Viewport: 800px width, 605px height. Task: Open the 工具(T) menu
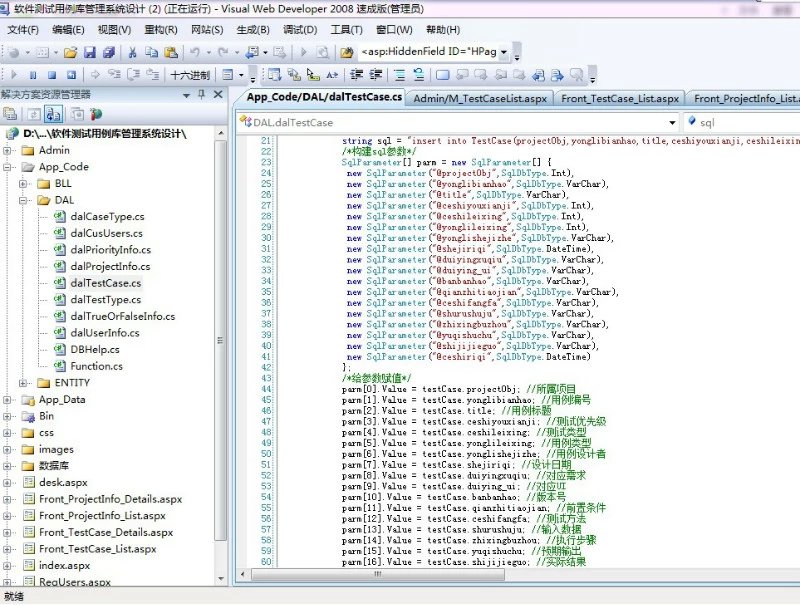[x=346, y=30]
